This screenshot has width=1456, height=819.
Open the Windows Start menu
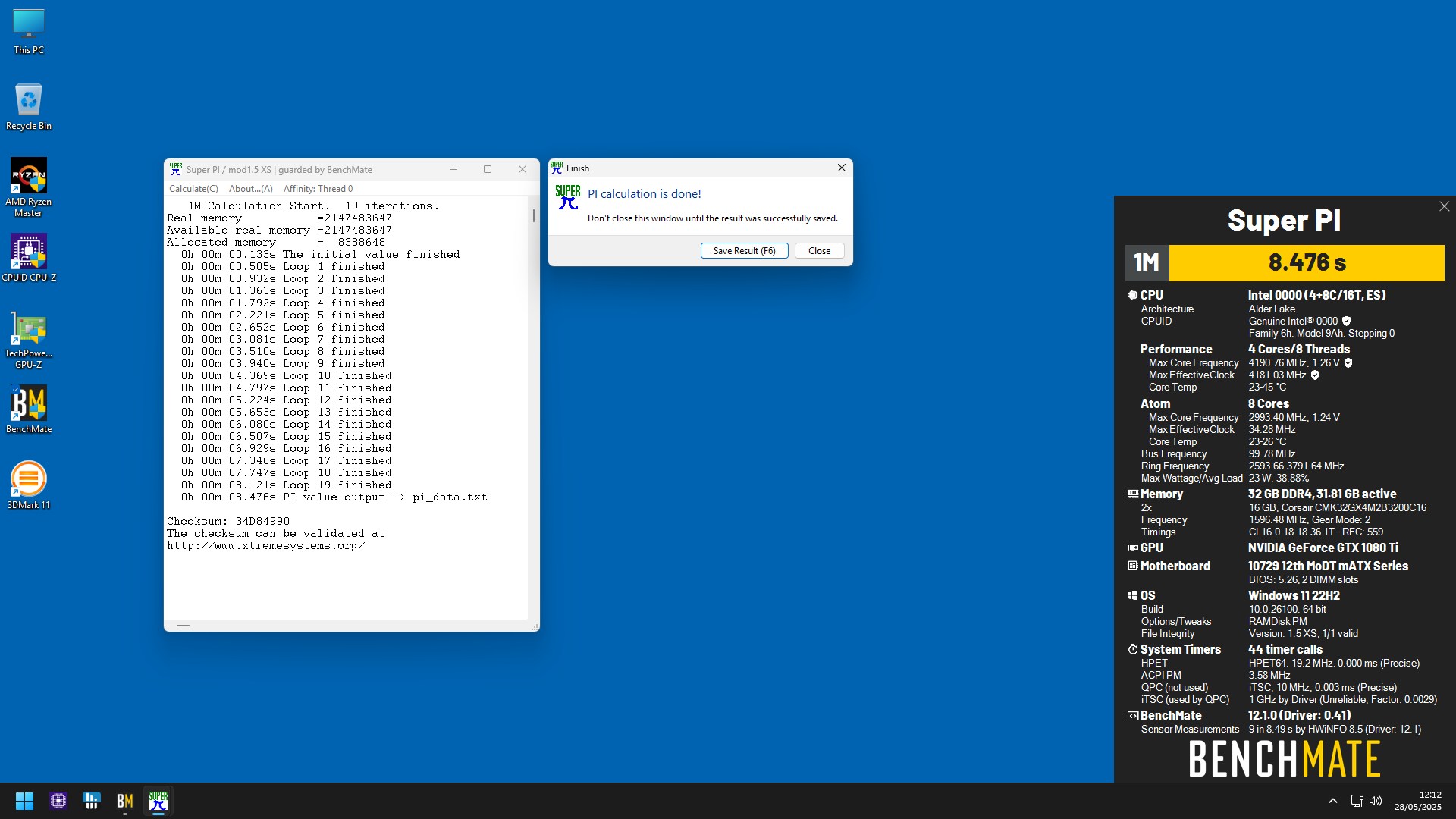(x=24, y=801)
